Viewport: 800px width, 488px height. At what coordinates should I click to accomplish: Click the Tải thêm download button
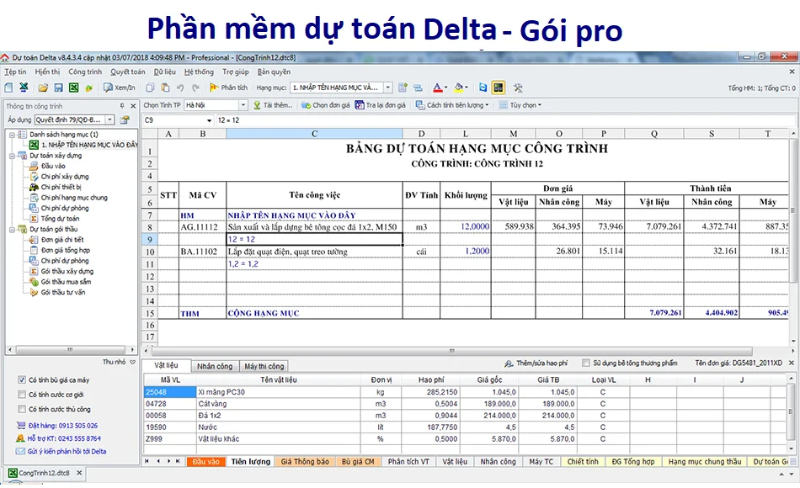(x=273, y=105)
